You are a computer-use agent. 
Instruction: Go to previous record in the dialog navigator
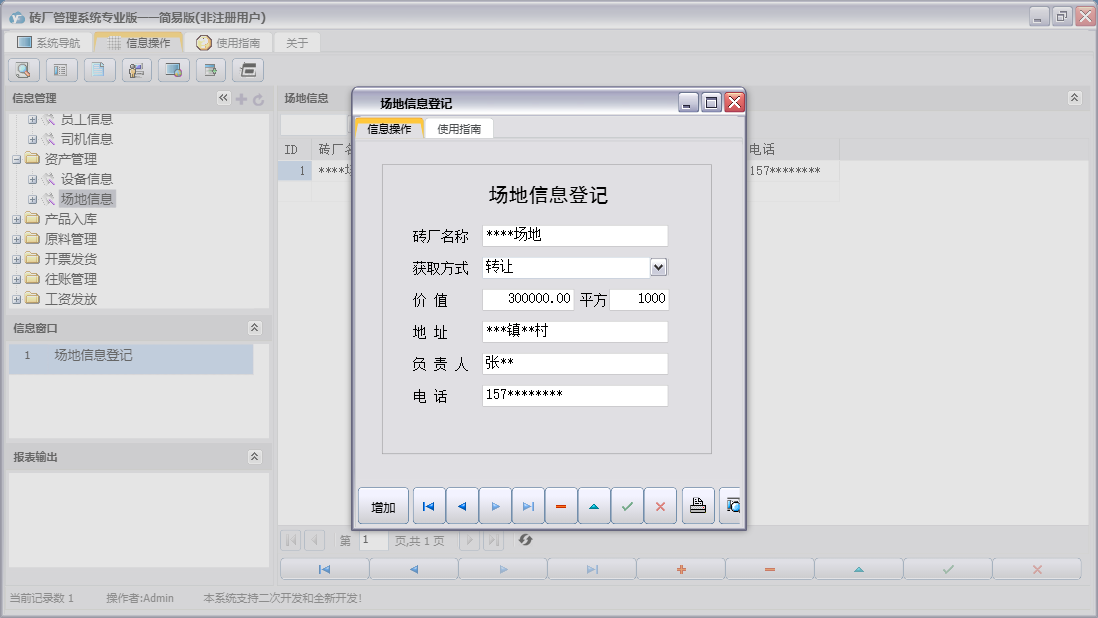[x=462, y=506]
